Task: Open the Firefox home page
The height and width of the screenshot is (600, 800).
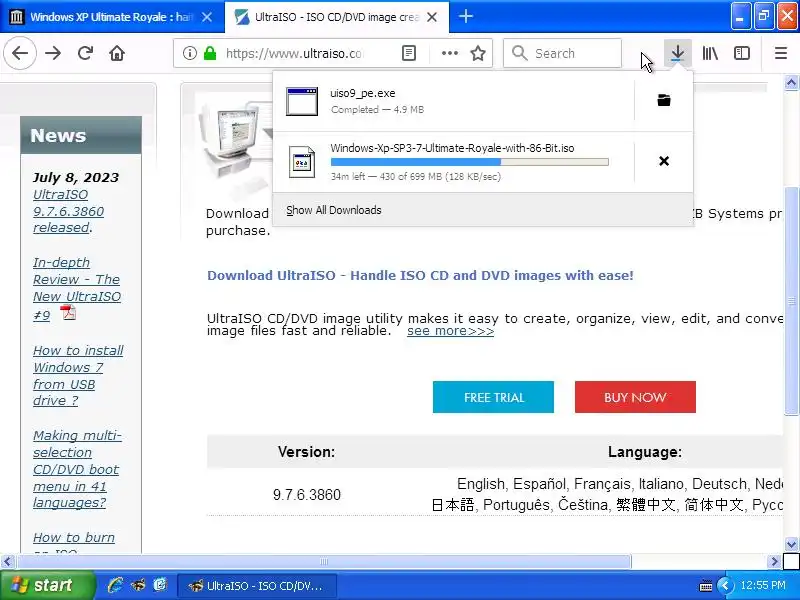Action: click(x=117, y=53)
